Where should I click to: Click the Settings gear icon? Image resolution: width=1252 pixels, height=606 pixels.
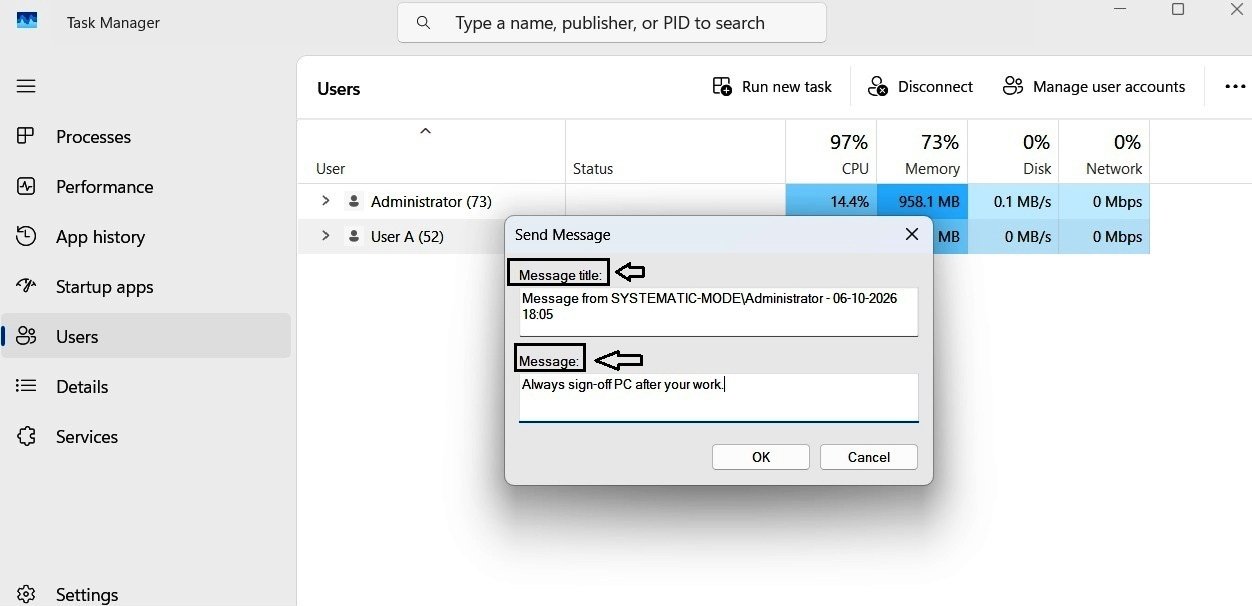tap(27, 594)
